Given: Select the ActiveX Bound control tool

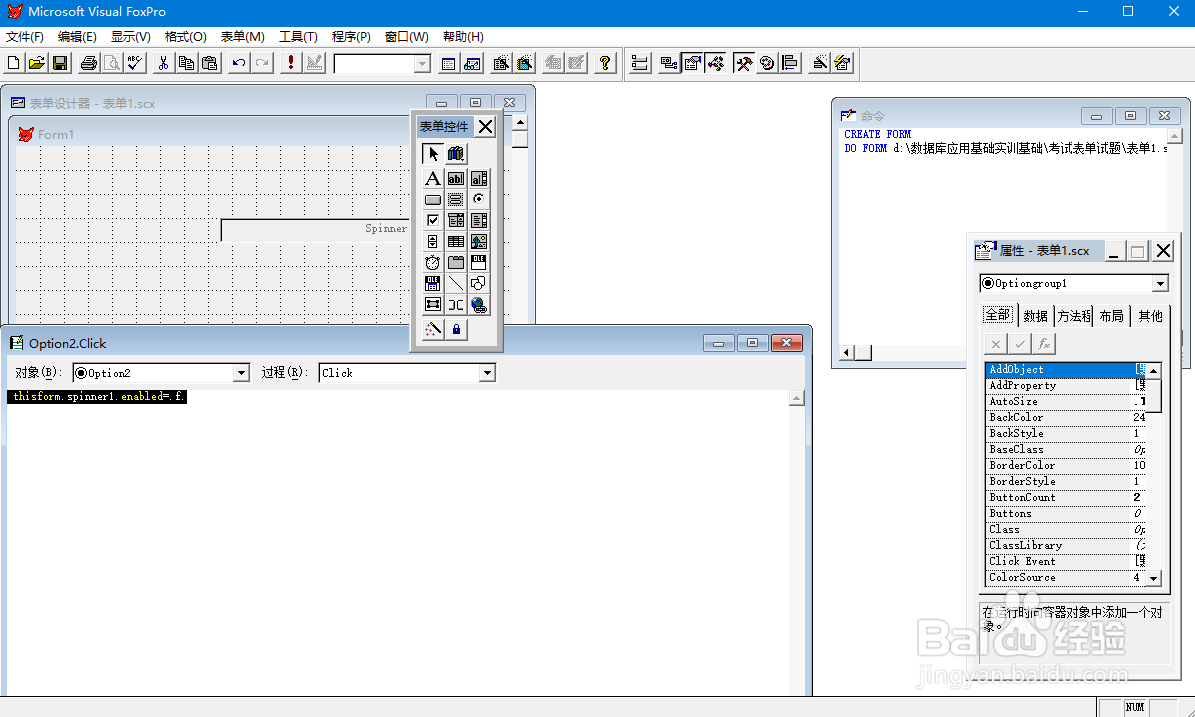Looking at the screenshot, I should click(x=433, y=283).
